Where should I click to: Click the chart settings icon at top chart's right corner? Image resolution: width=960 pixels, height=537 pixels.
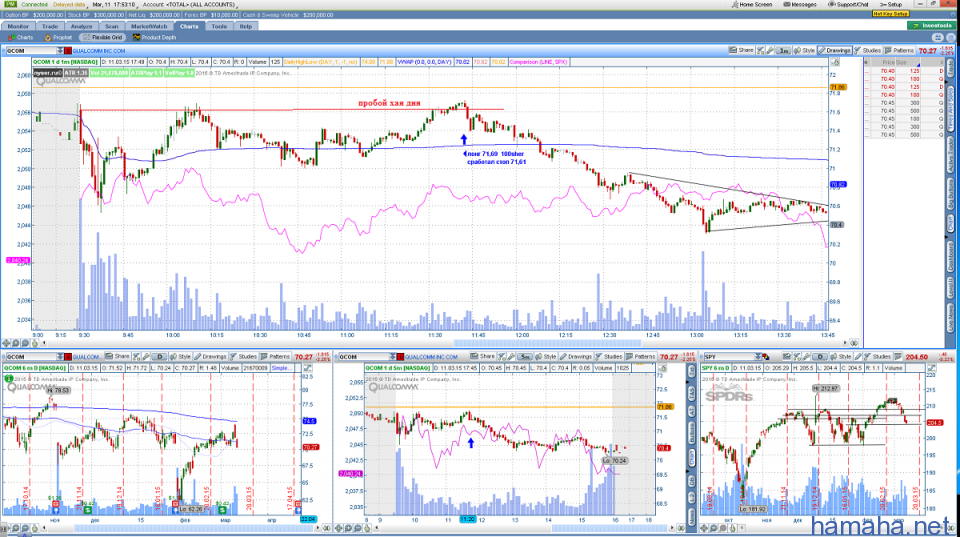click(835, 62)
